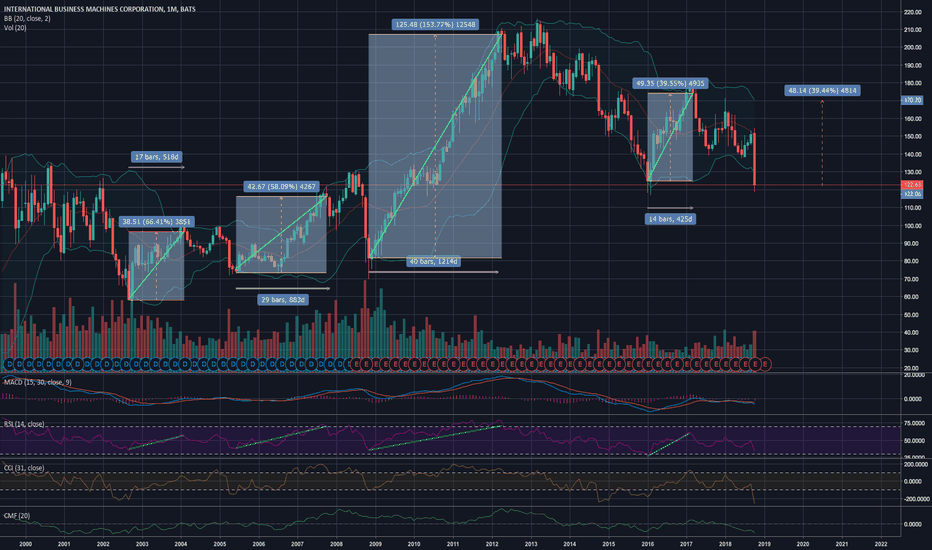932x550 pixels.
Task: Select the MACD (15, 30, close, 9) legend
Action: (x=37, y=382)
